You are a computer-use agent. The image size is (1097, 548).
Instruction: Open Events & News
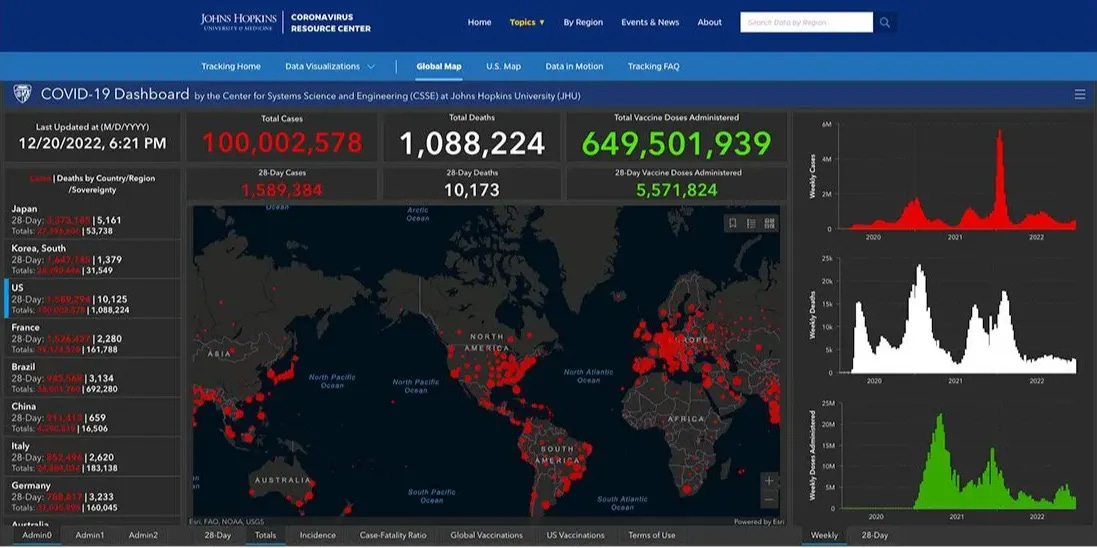click(x=650, y=22)
